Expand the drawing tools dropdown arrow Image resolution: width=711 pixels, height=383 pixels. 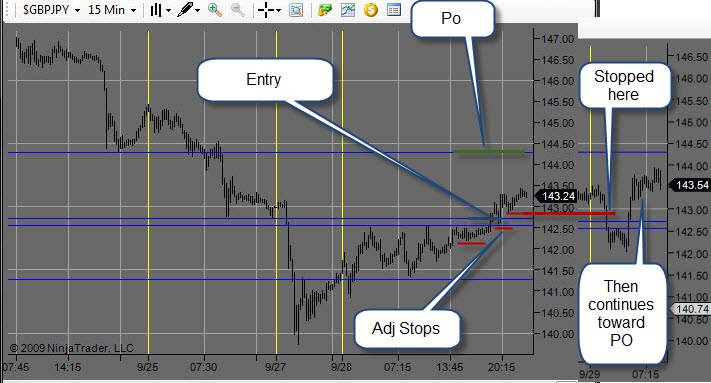click(x=197, y=10)
